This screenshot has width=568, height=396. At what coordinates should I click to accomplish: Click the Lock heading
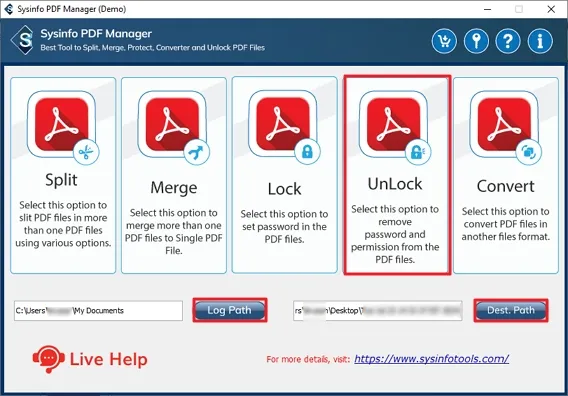point(284,189)
